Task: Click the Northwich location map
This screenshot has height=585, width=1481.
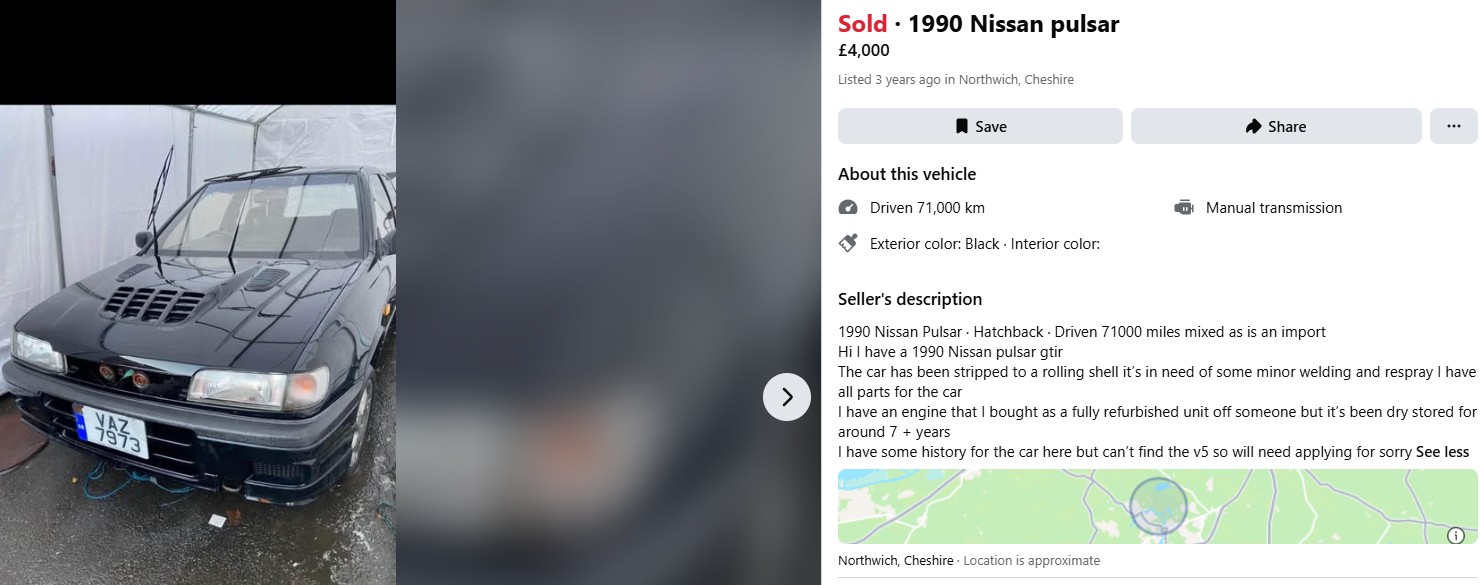Action: pos(1157,507)
